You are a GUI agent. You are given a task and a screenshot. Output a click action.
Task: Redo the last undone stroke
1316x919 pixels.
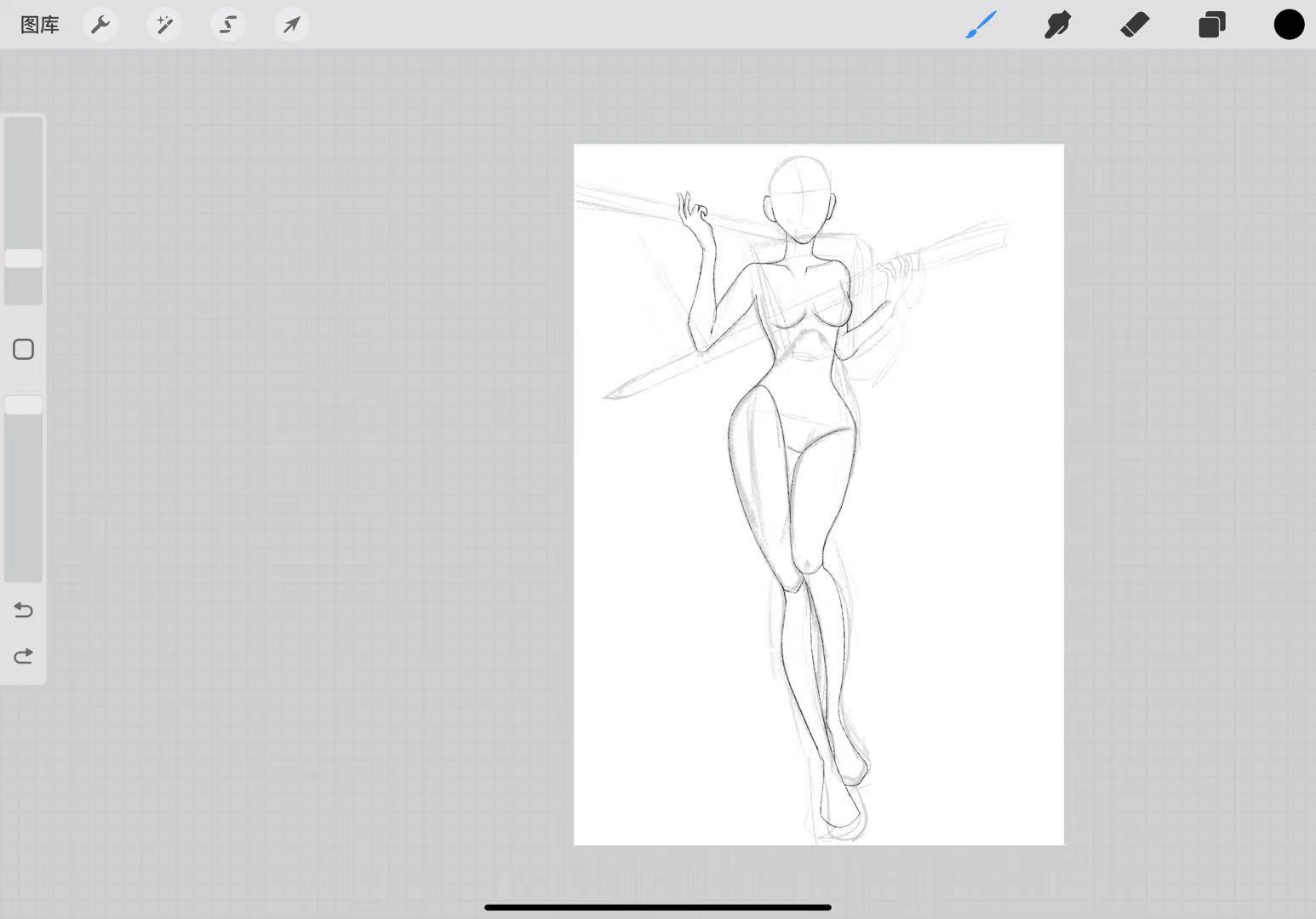(x=24, y=656)
